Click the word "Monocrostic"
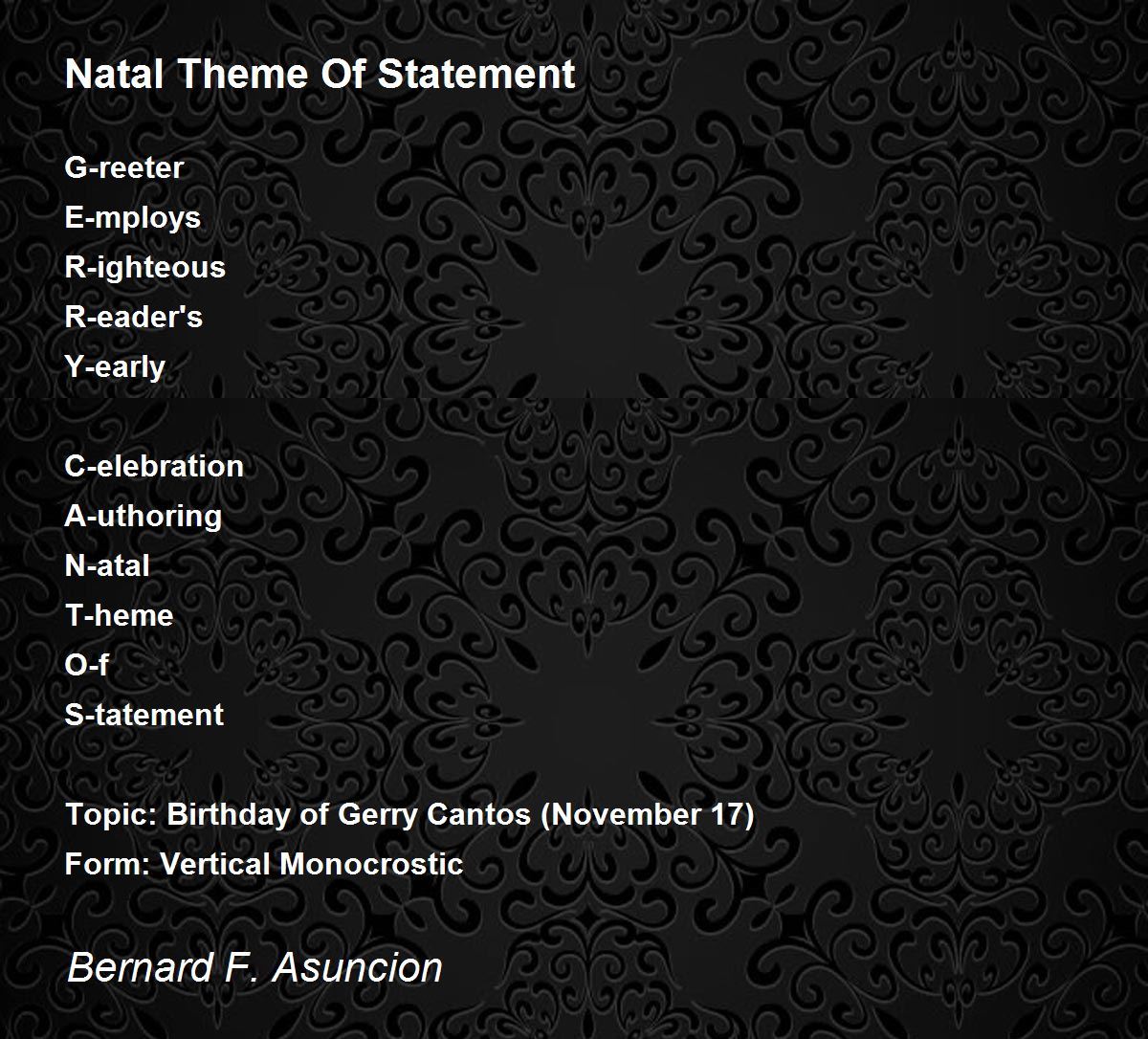Screen dimensions: 1148x1039 click(x=371, y=864)
